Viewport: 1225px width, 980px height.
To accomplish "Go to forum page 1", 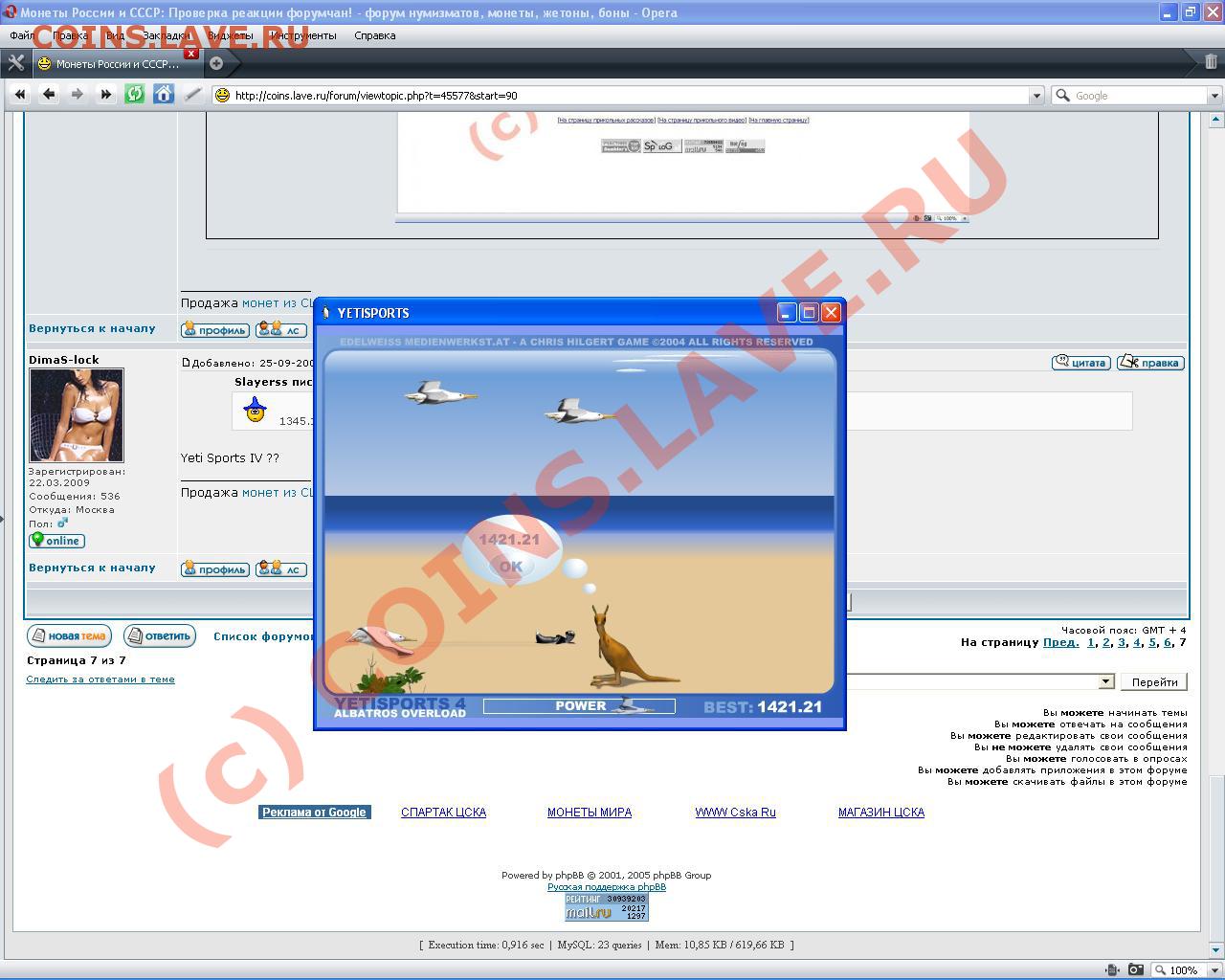I will [1091, 643].
